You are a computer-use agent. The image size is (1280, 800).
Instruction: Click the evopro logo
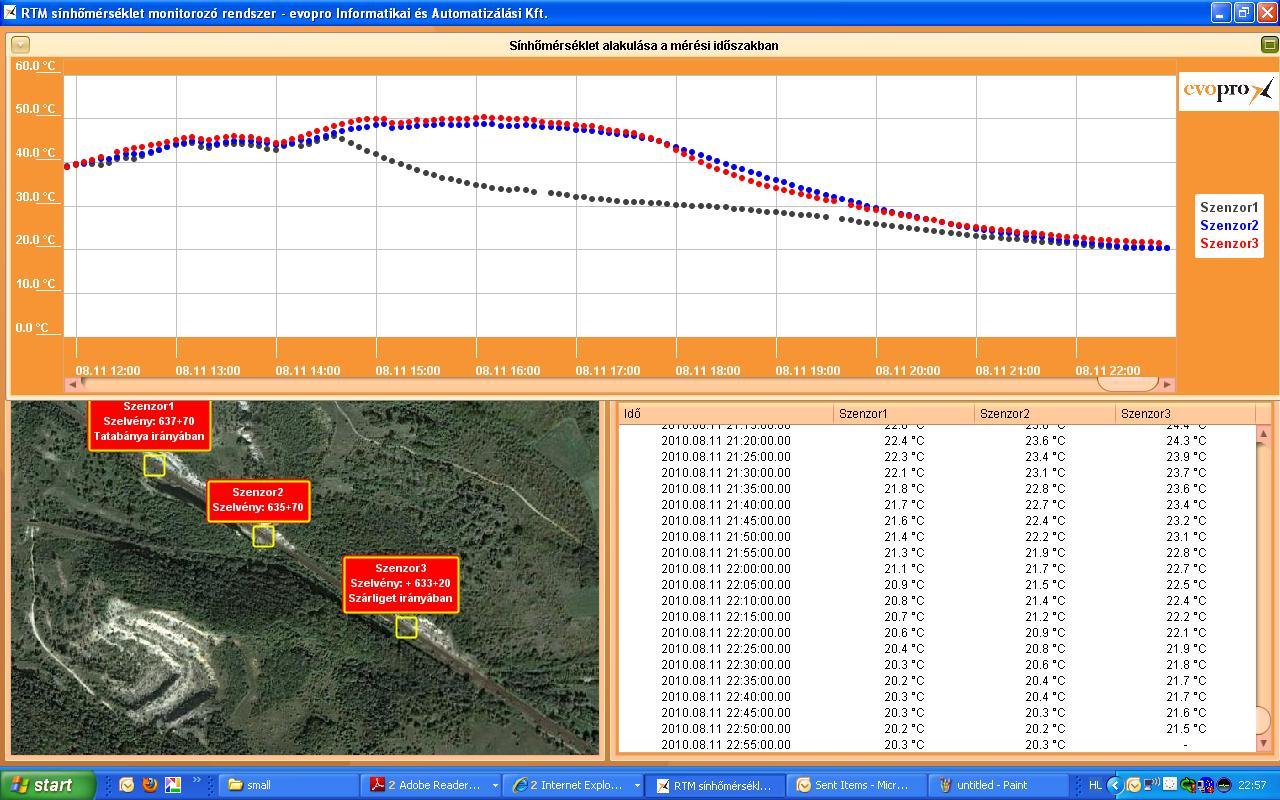[x=1228, y=90]
